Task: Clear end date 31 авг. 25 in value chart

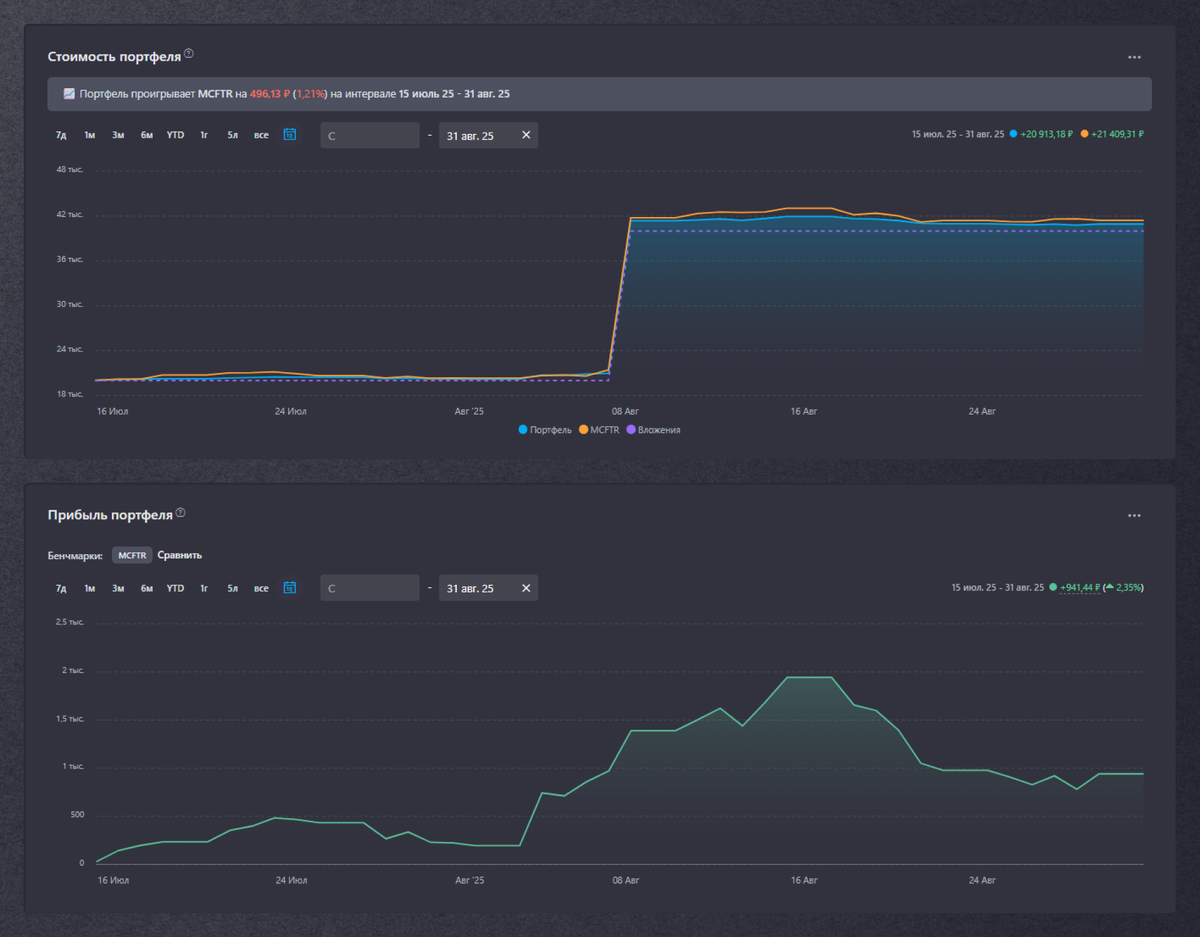Action: tap(526, 135)
